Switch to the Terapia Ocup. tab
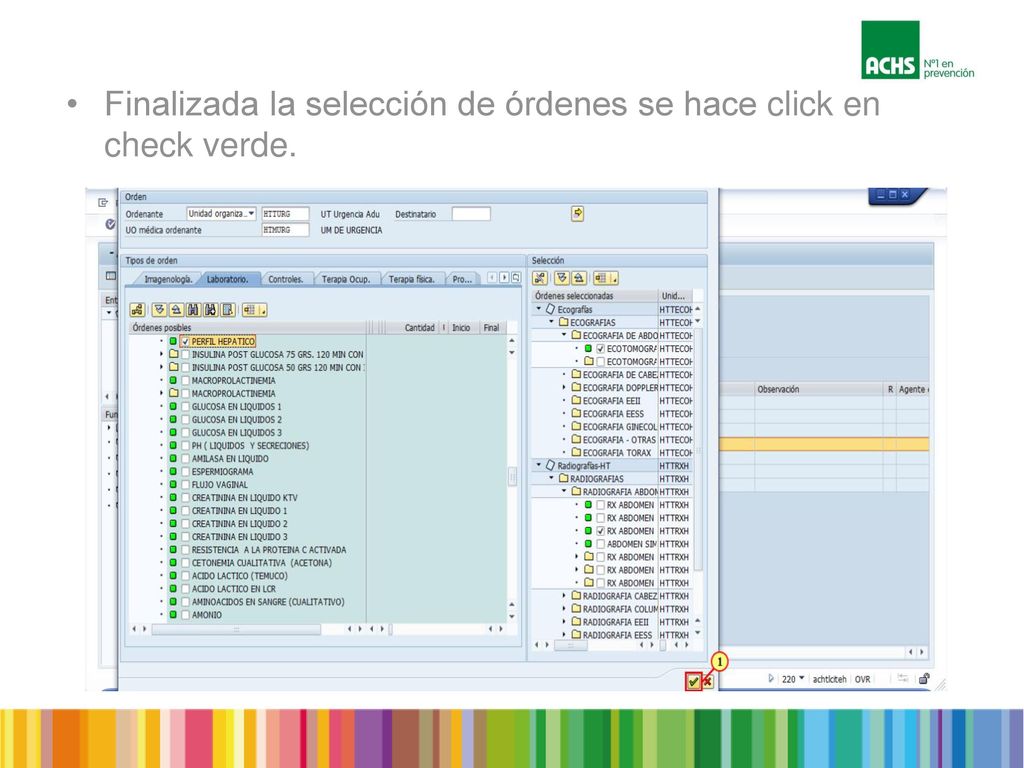Image resolution: width=1024 pixels, height=768 pixels. pyautogui.click(x=346, y=279)
